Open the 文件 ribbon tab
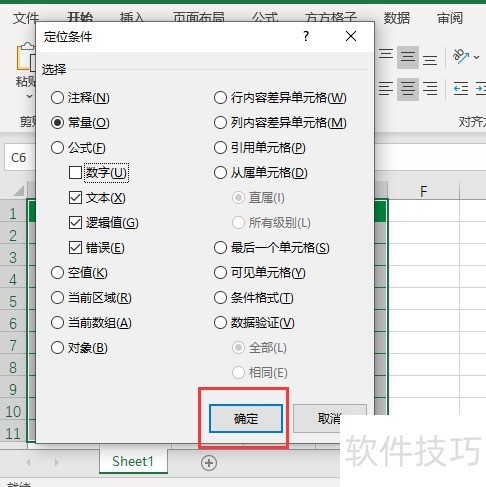Viewport: 486px width, 487px height. [x=26, y=17]
